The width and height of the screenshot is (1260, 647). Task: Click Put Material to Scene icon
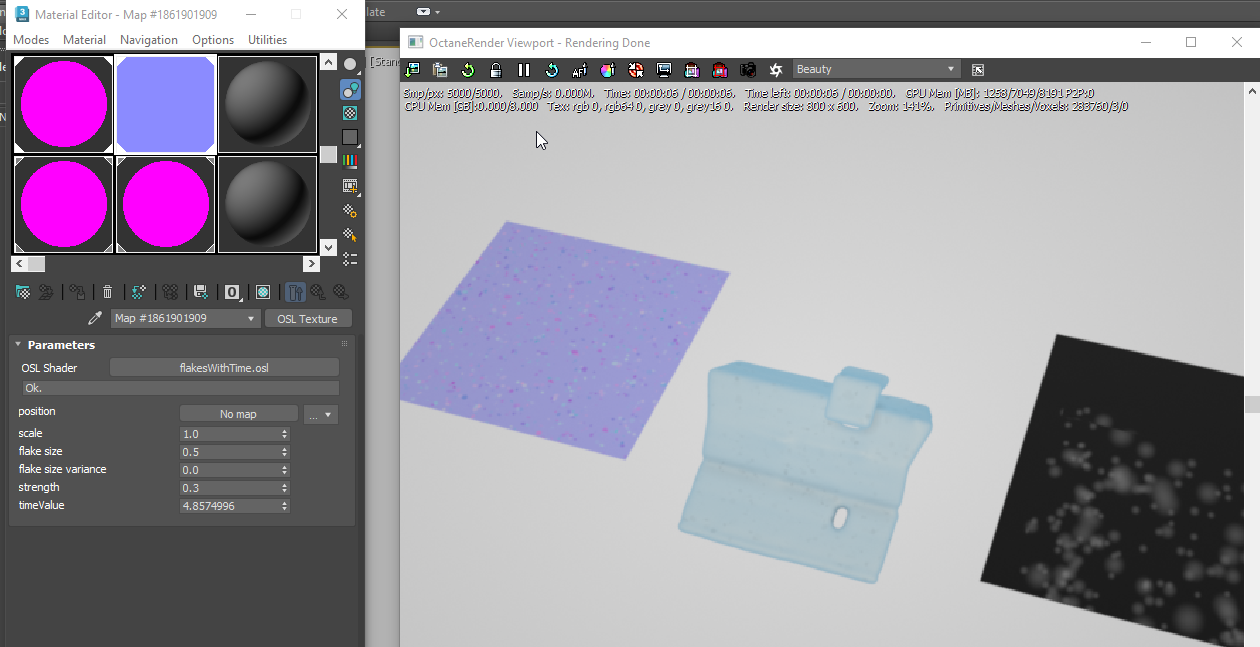coord(46,292)
